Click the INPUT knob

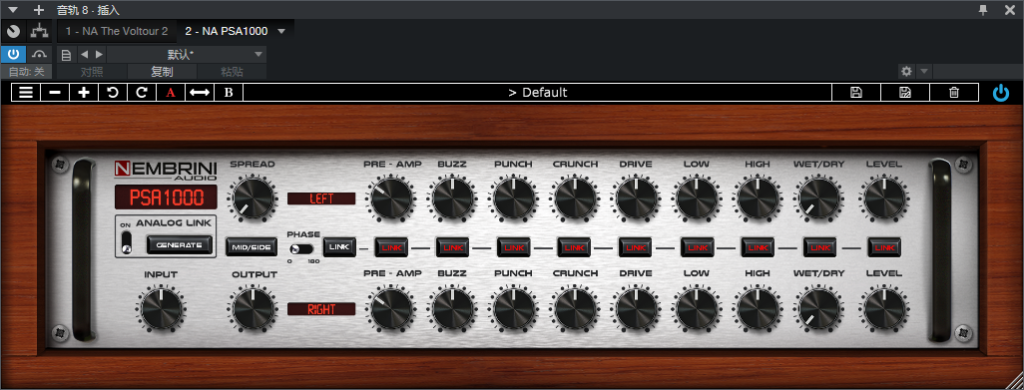pyautogui.click(x=160, y=308)
